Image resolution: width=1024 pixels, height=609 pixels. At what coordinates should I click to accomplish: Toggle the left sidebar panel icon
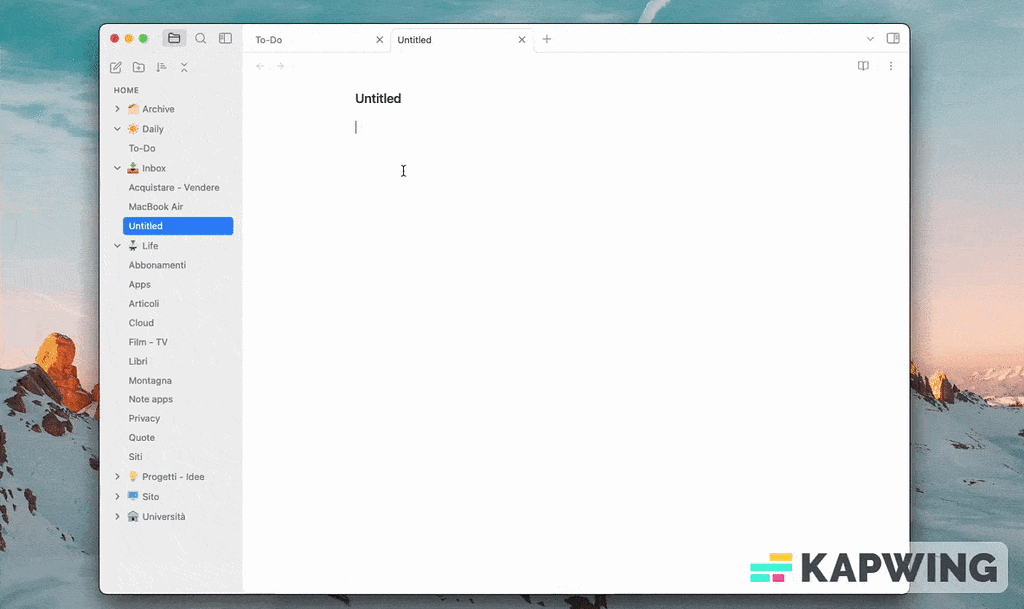coord(225,38)
